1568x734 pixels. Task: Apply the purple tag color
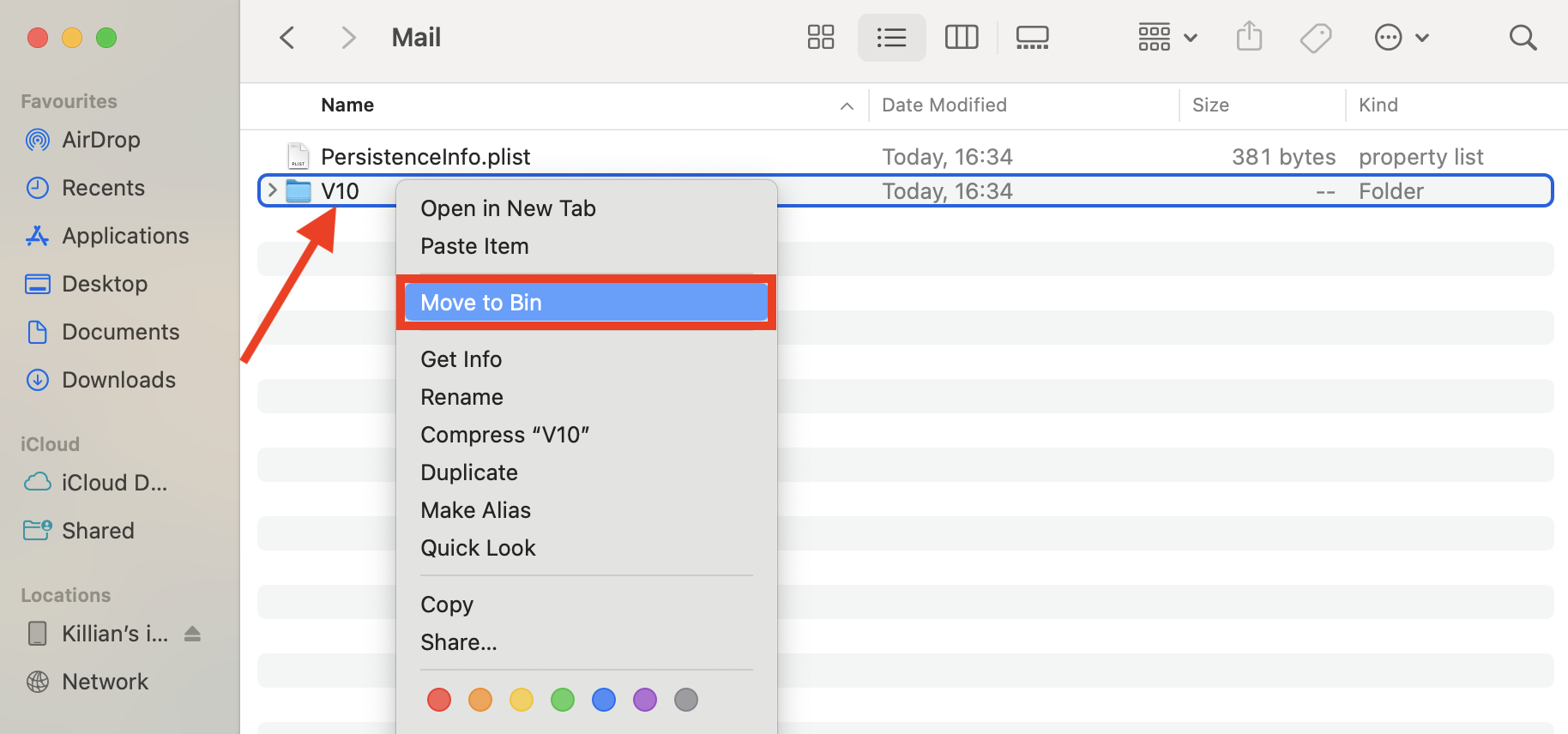point(645,700)
